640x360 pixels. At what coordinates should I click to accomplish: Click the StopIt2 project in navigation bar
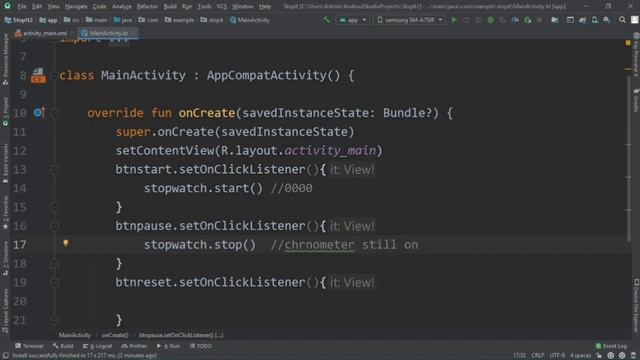coord(18,20)
